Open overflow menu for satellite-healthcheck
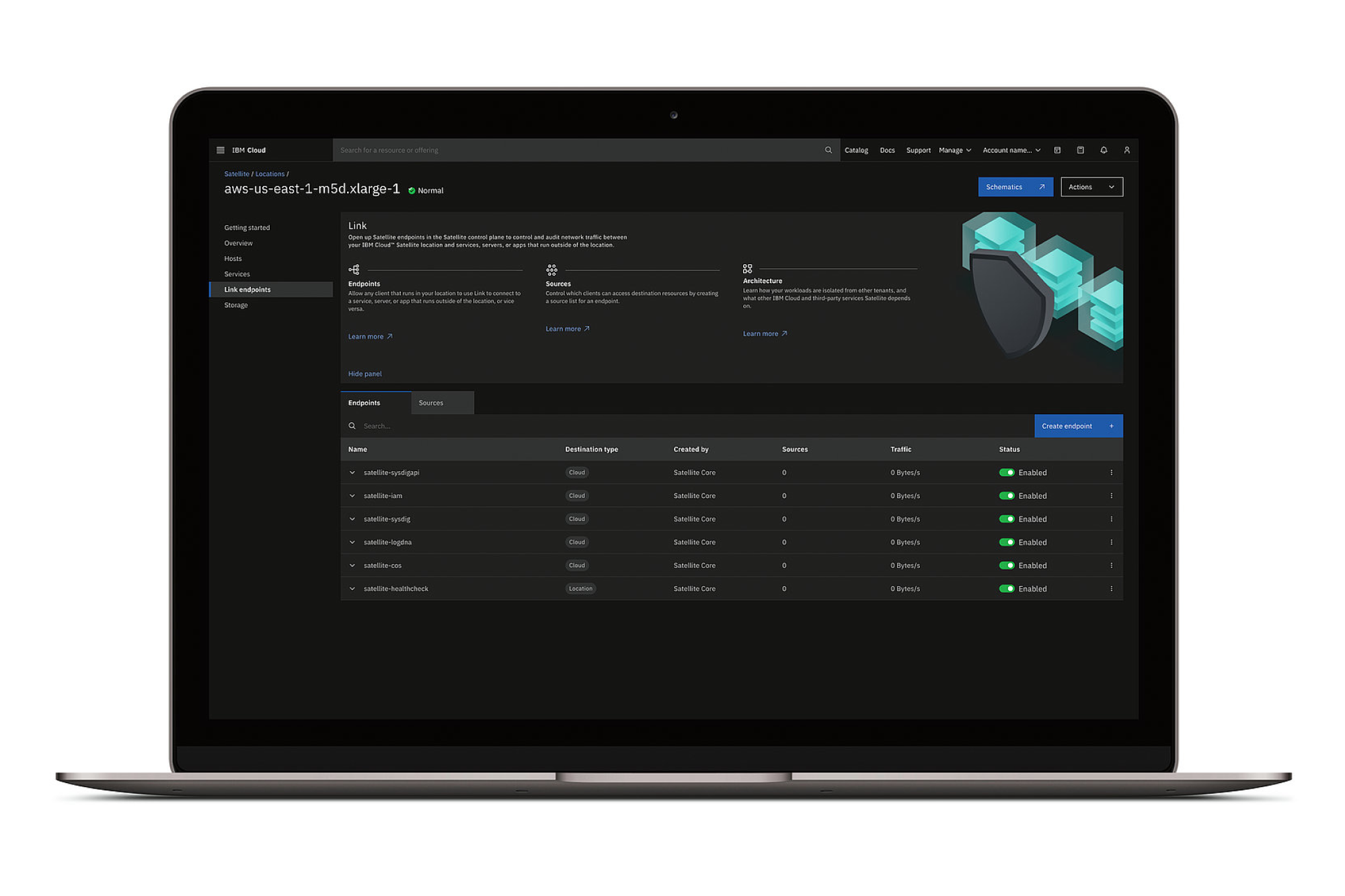Image resolution: width=1345 pixels, height=896 pixels. pyautogui.click(x=1111, y=588)
